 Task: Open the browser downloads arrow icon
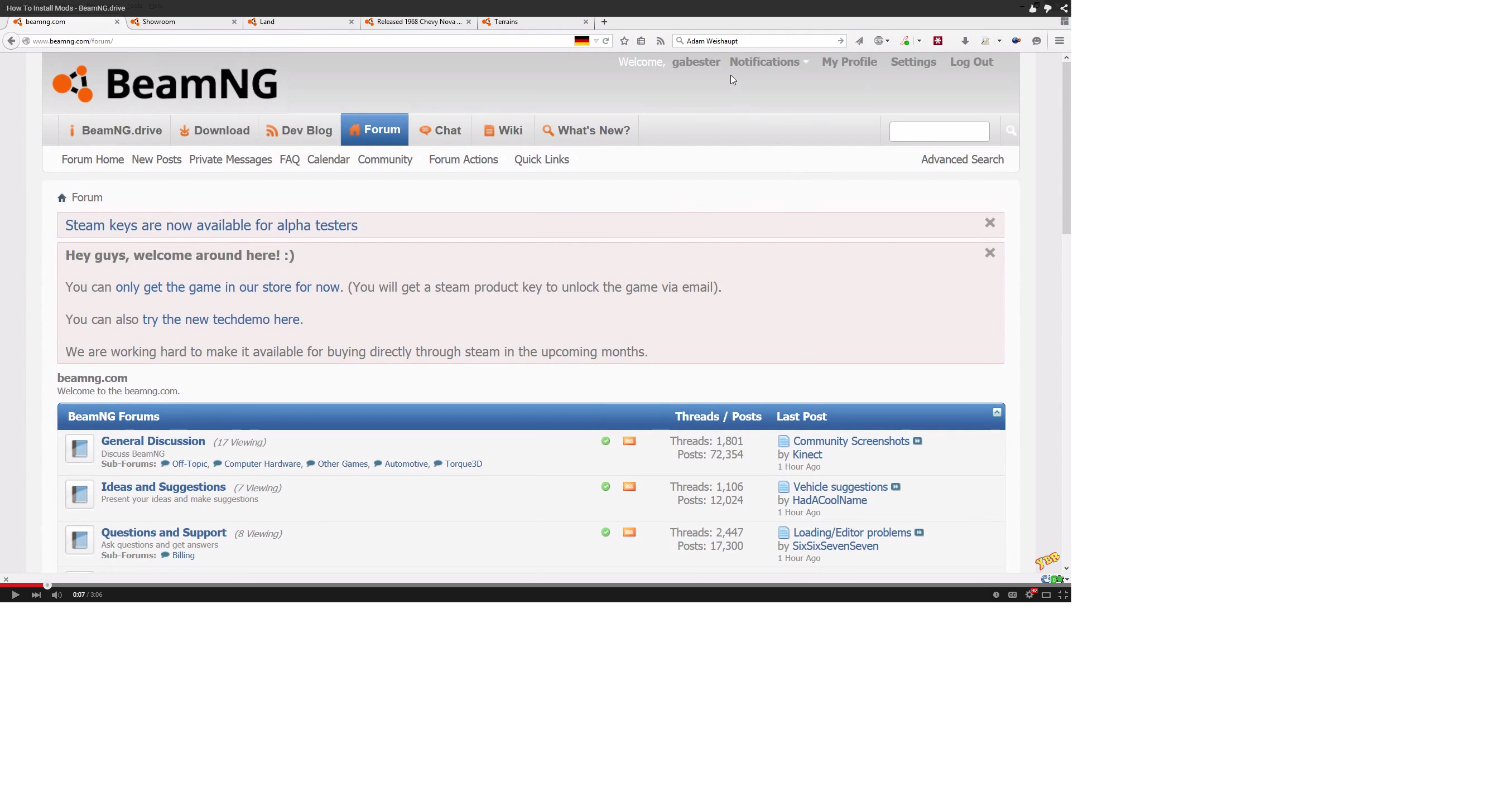click(964, 41)
